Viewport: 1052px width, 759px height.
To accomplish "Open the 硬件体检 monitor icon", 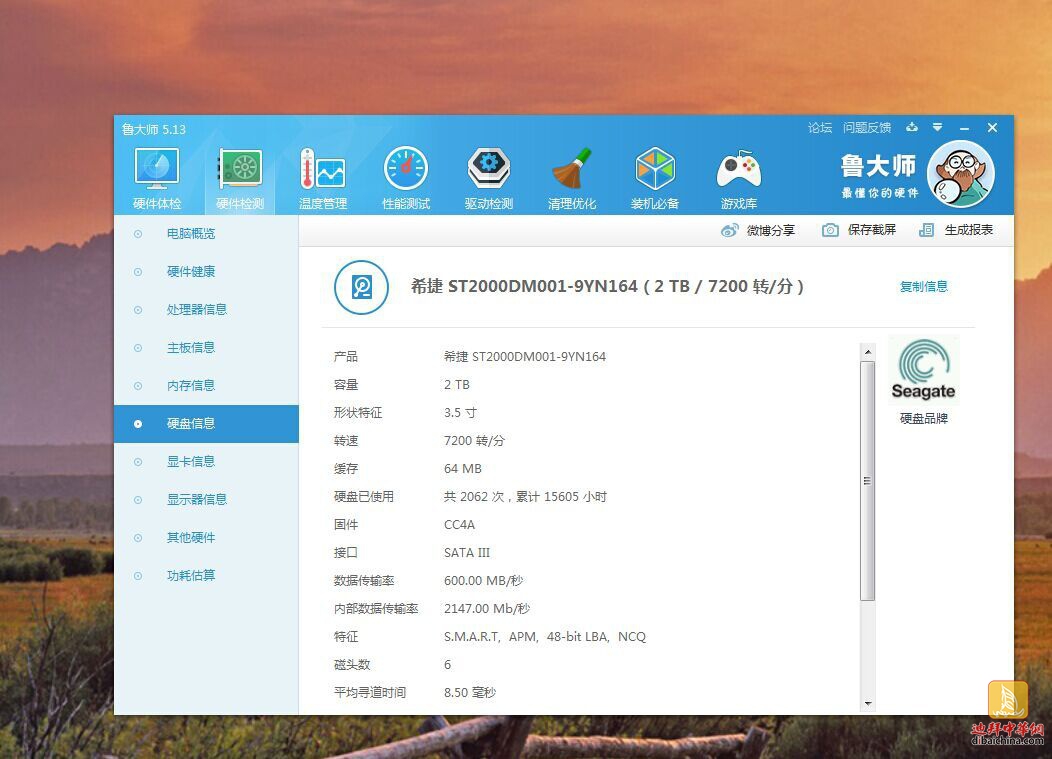I will click(x=156, y=167).
